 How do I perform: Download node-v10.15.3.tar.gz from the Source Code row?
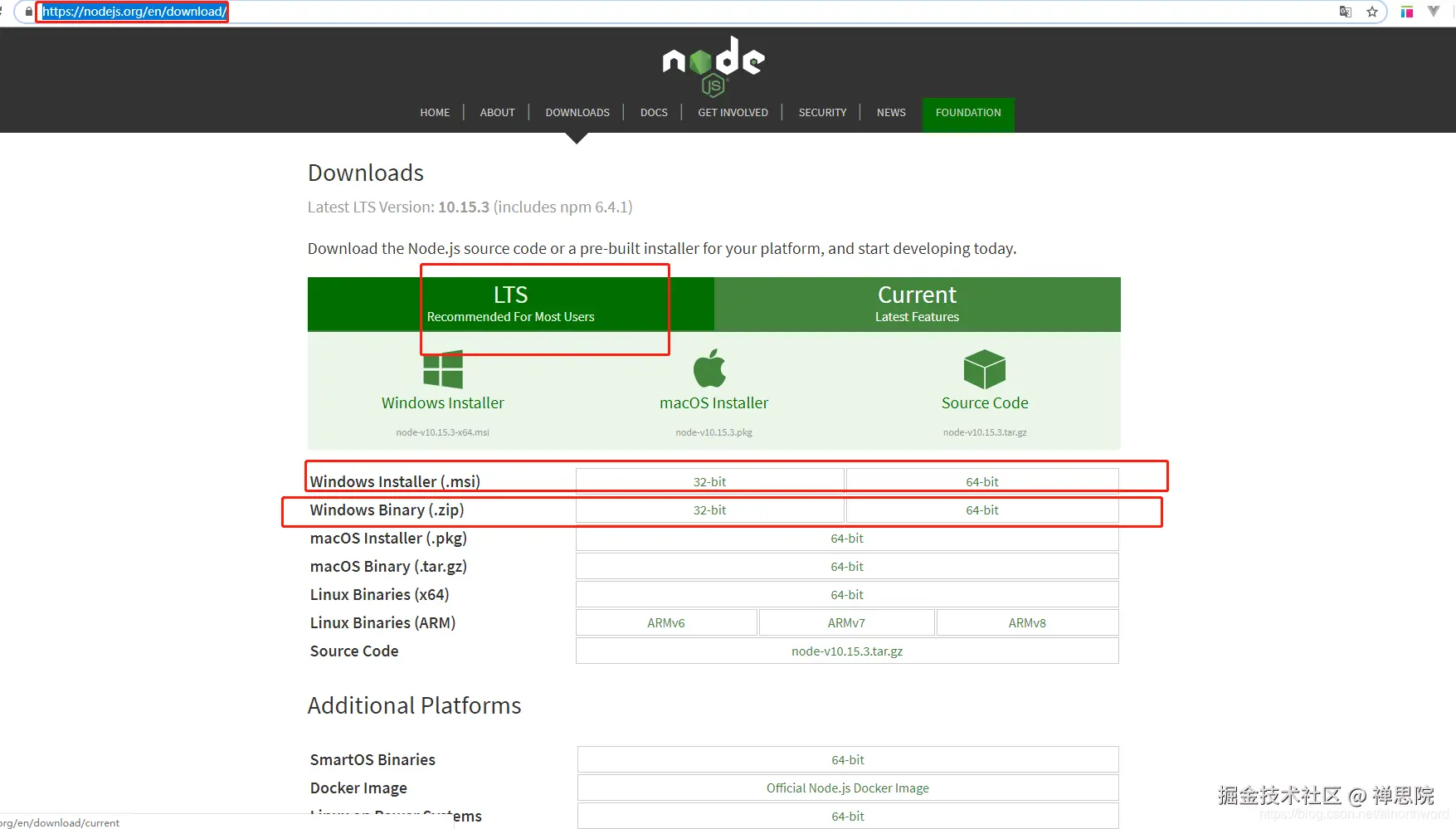point(847,651)
